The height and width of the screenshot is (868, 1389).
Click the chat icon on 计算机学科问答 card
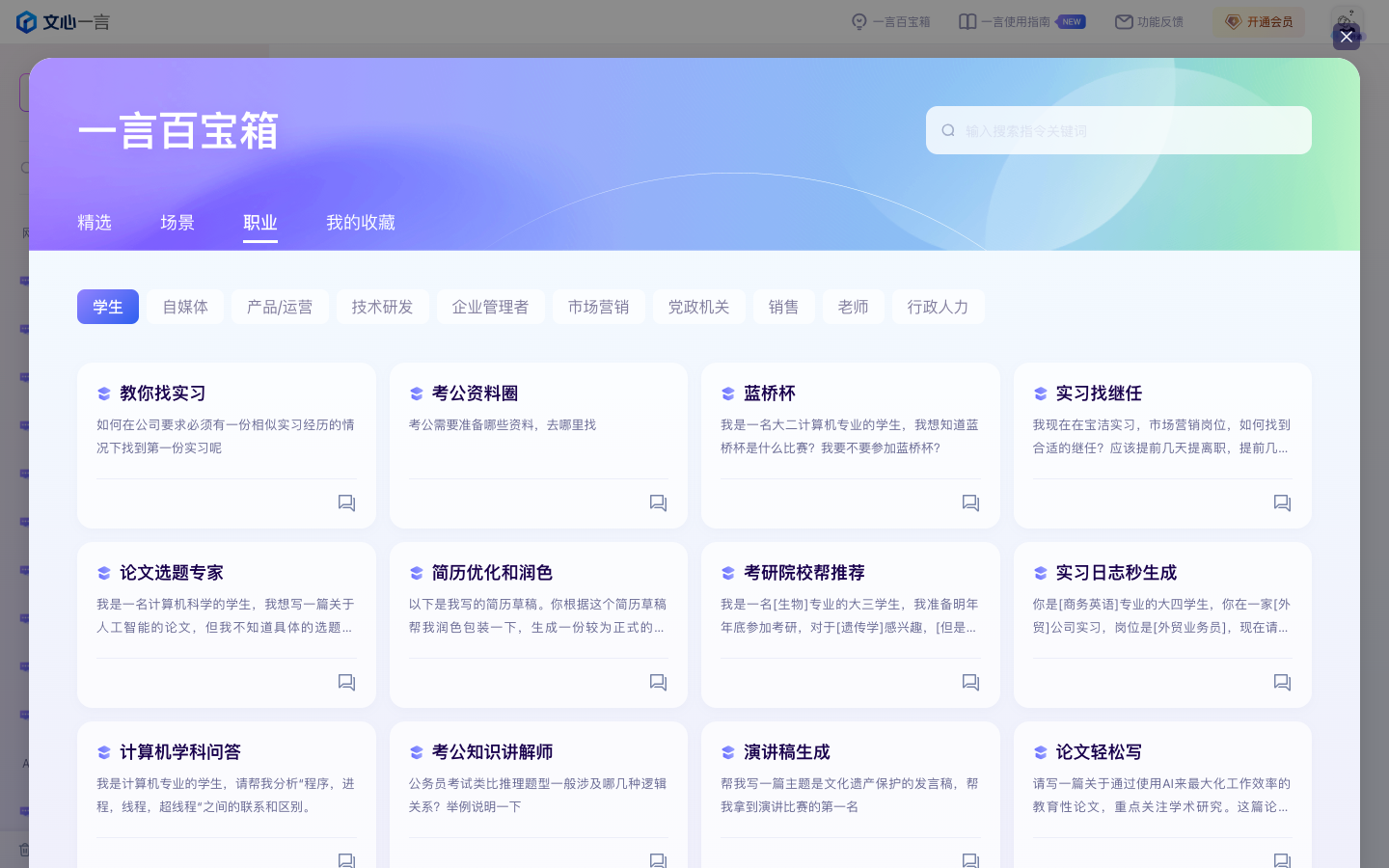coord(347,859)
